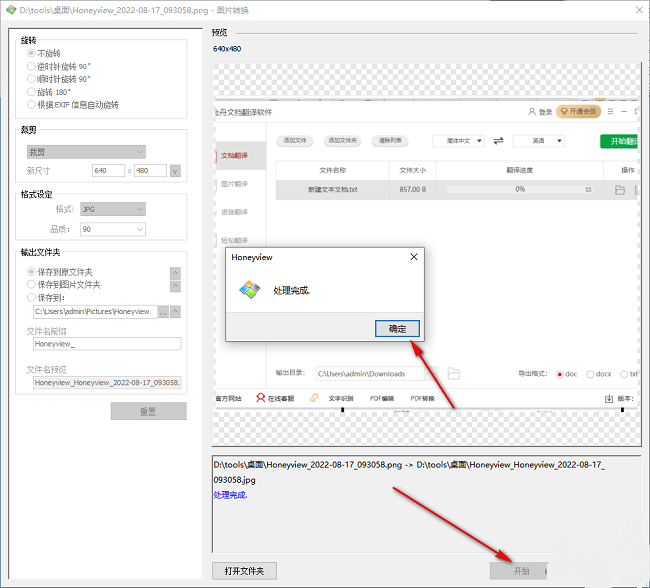
Task: Click 官方网站 link in preview footer
Action: (x=228, y=398)
